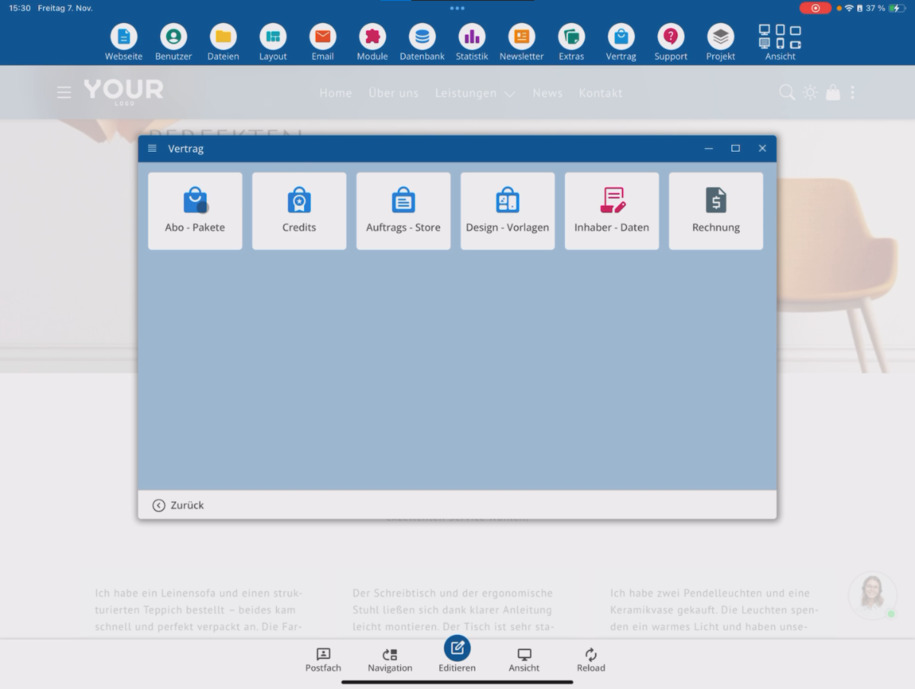915x689 pixels.
Task: Open the Abo - Pakete tile
Action: 195,211
